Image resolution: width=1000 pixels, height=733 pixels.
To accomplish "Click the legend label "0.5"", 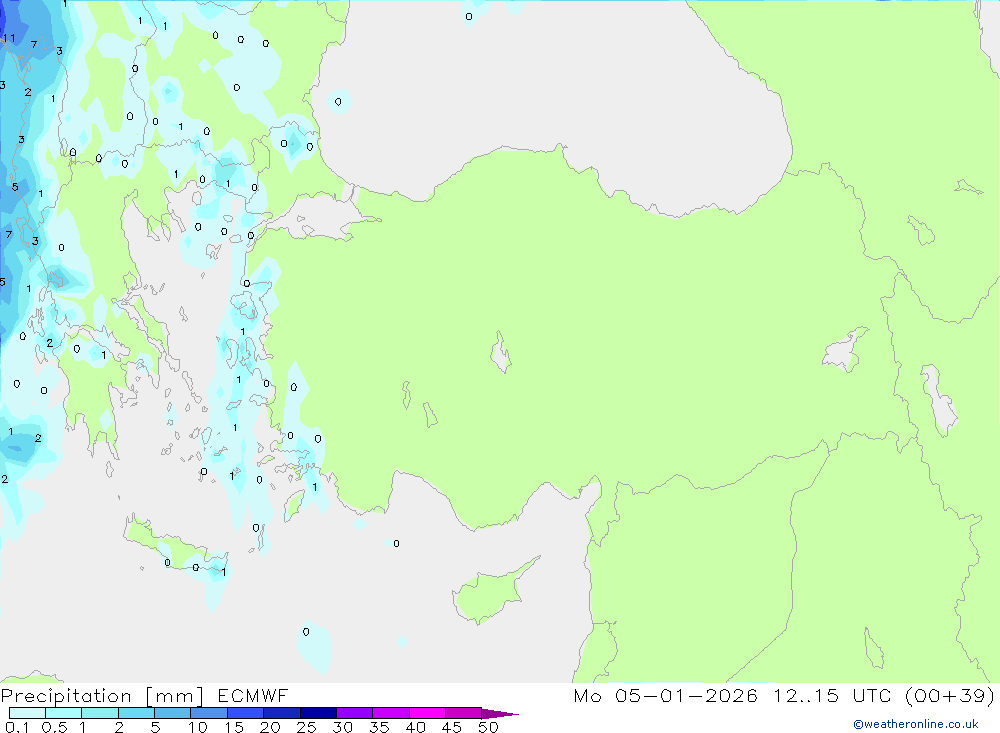I will 54,727.
